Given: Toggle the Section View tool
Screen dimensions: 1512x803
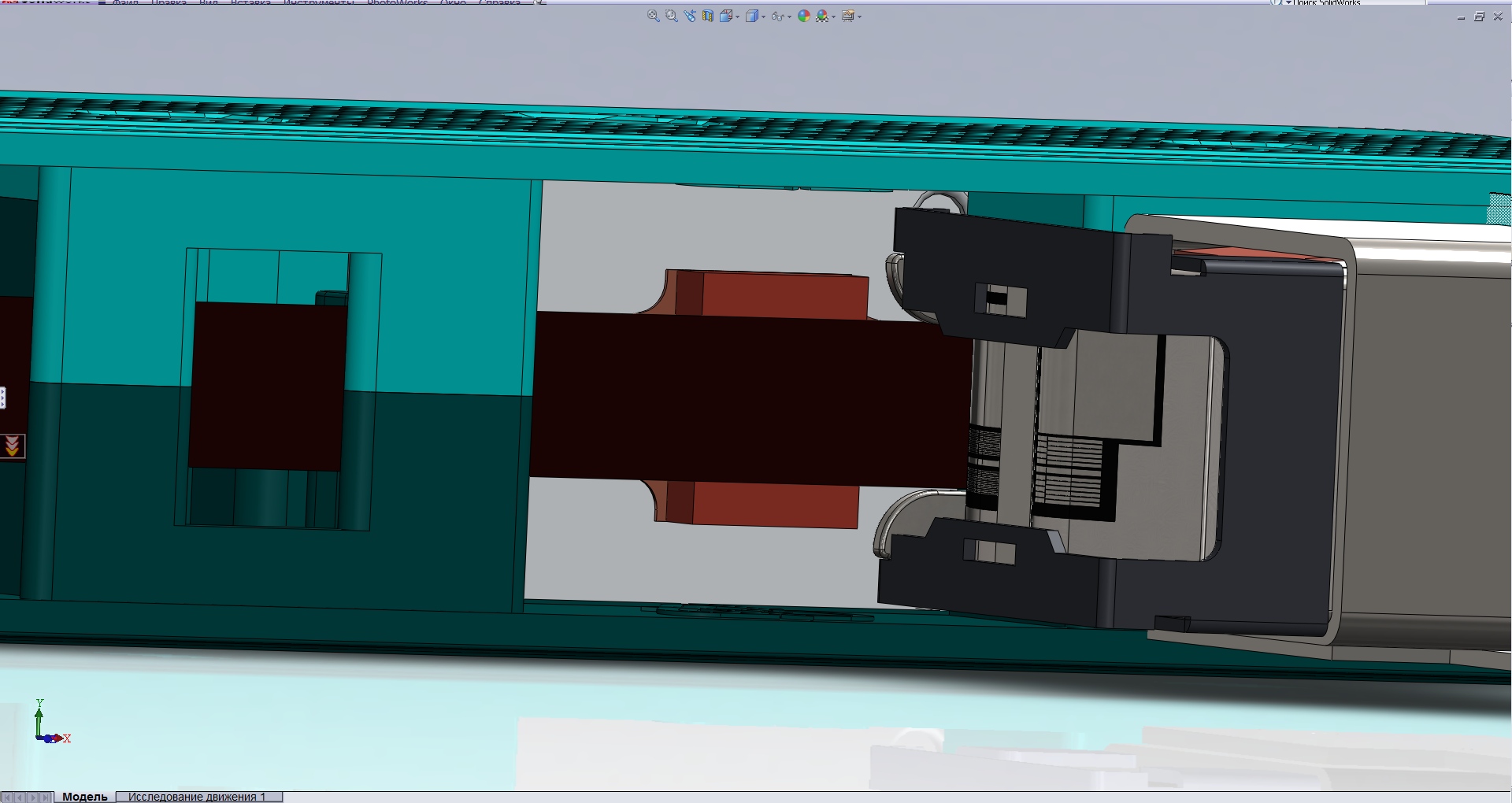Looking at the screenshot, I should click(x=708, y=16).
